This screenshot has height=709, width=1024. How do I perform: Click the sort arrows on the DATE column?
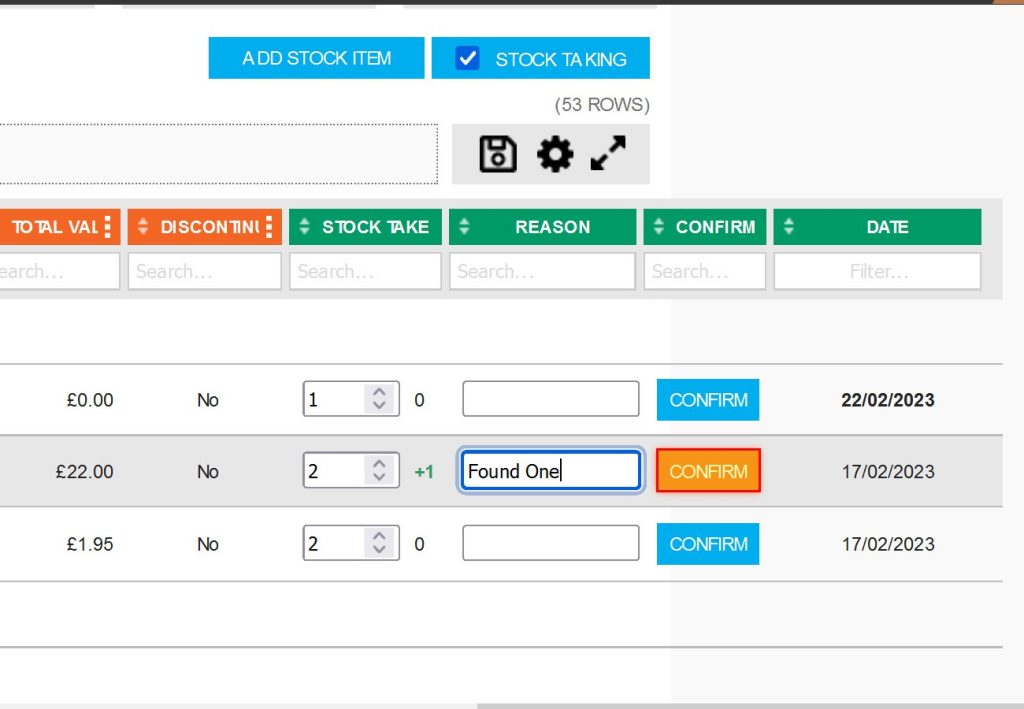pyautogui.click(x=789, y=226)
